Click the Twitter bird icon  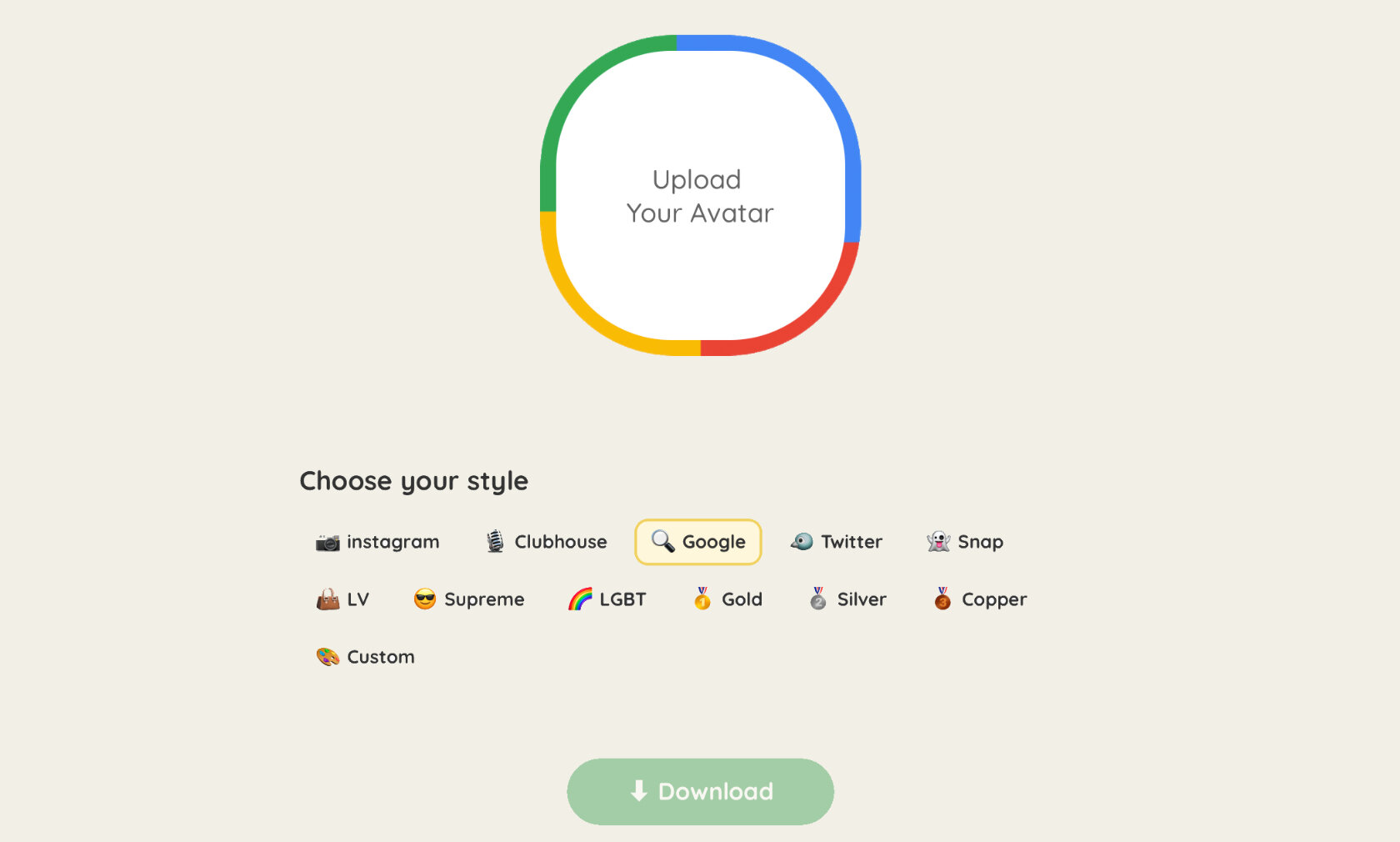point(802,542)
